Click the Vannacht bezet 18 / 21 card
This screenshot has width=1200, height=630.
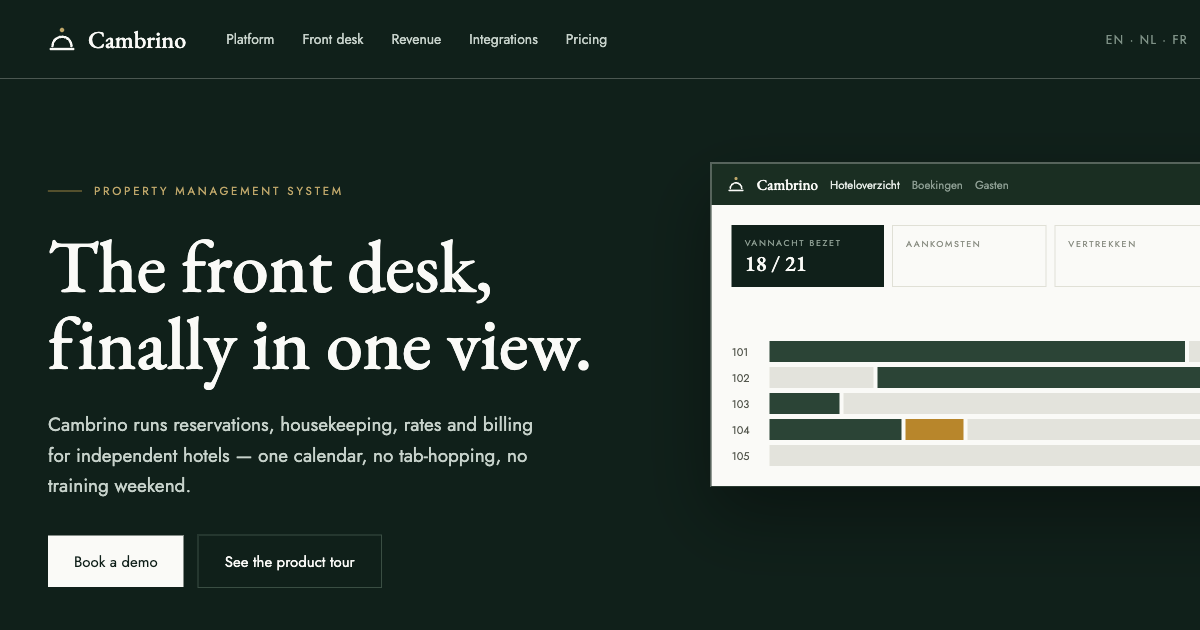[808, 256]
